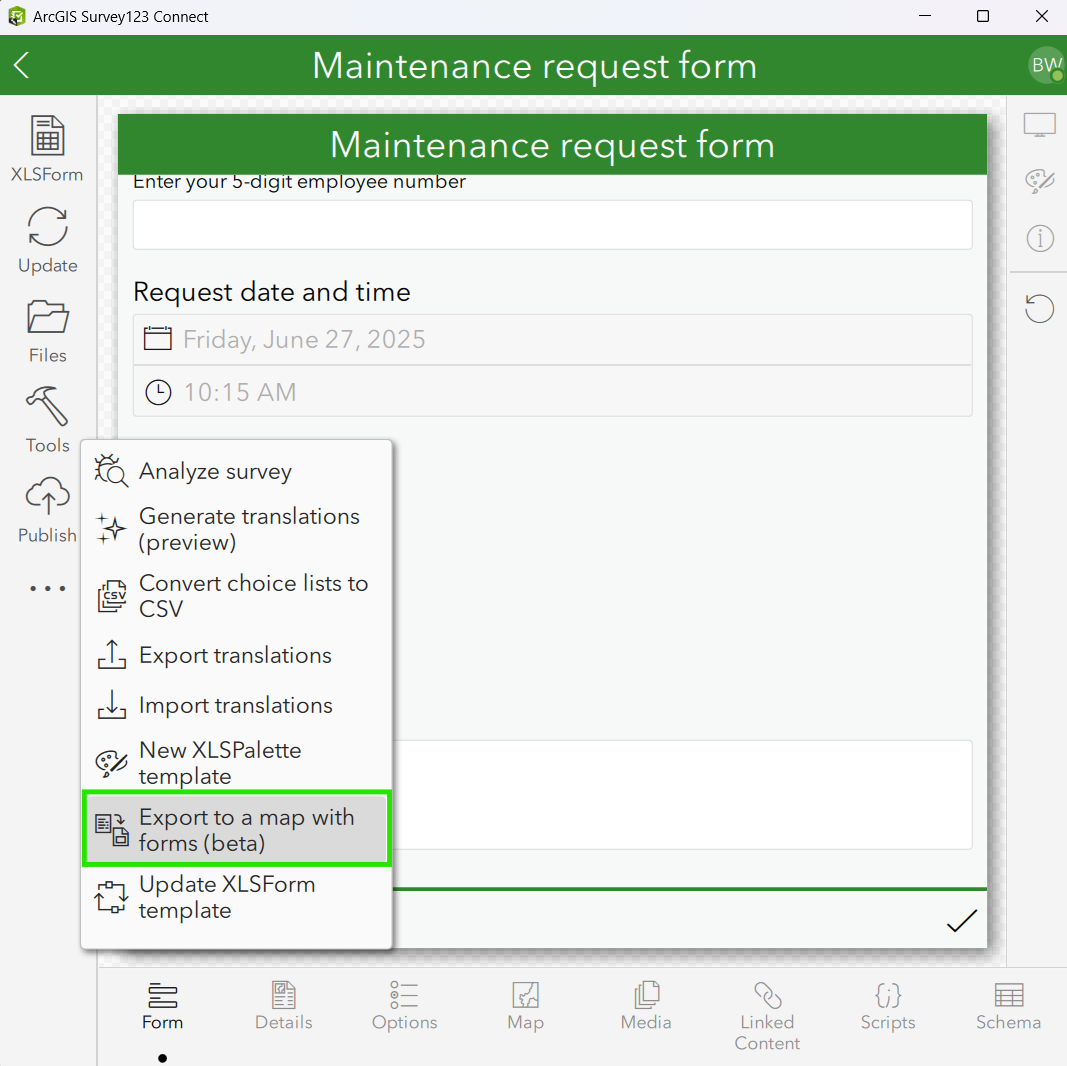Open the device preview monitor icon

(x=1039, y=125)
